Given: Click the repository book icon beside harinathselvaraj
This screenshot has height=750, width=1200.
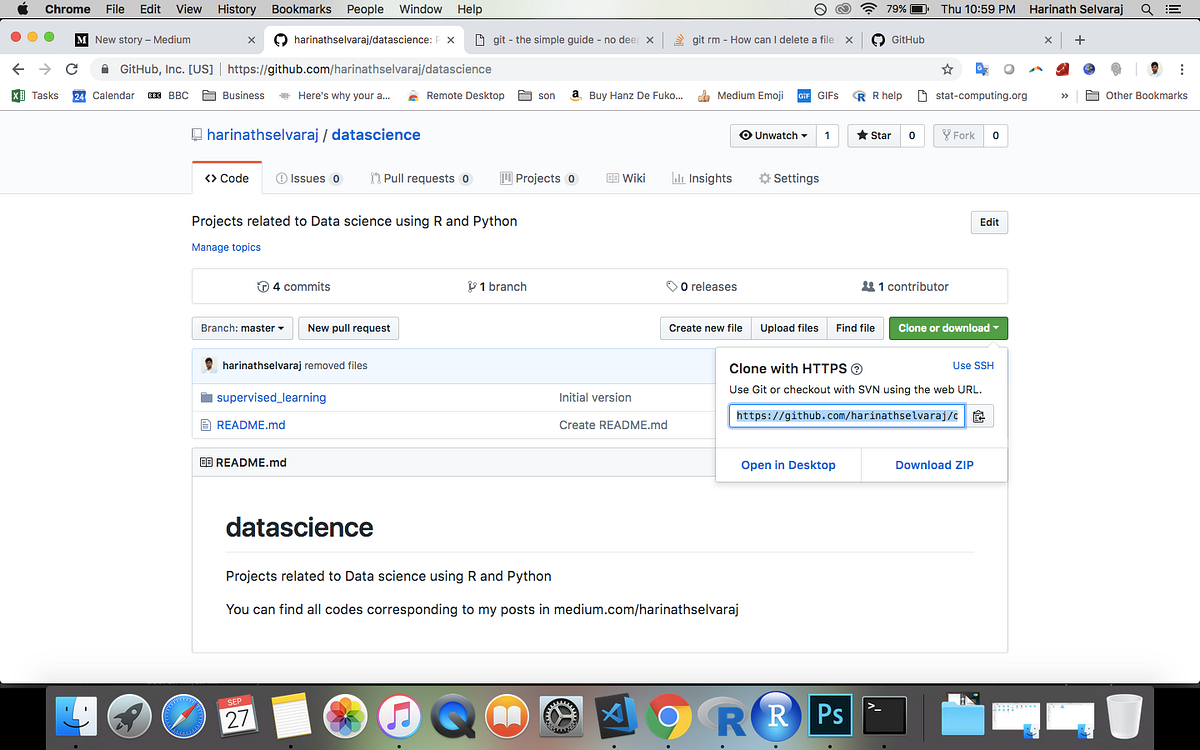Looking at the screenshot, I should 196,134.
